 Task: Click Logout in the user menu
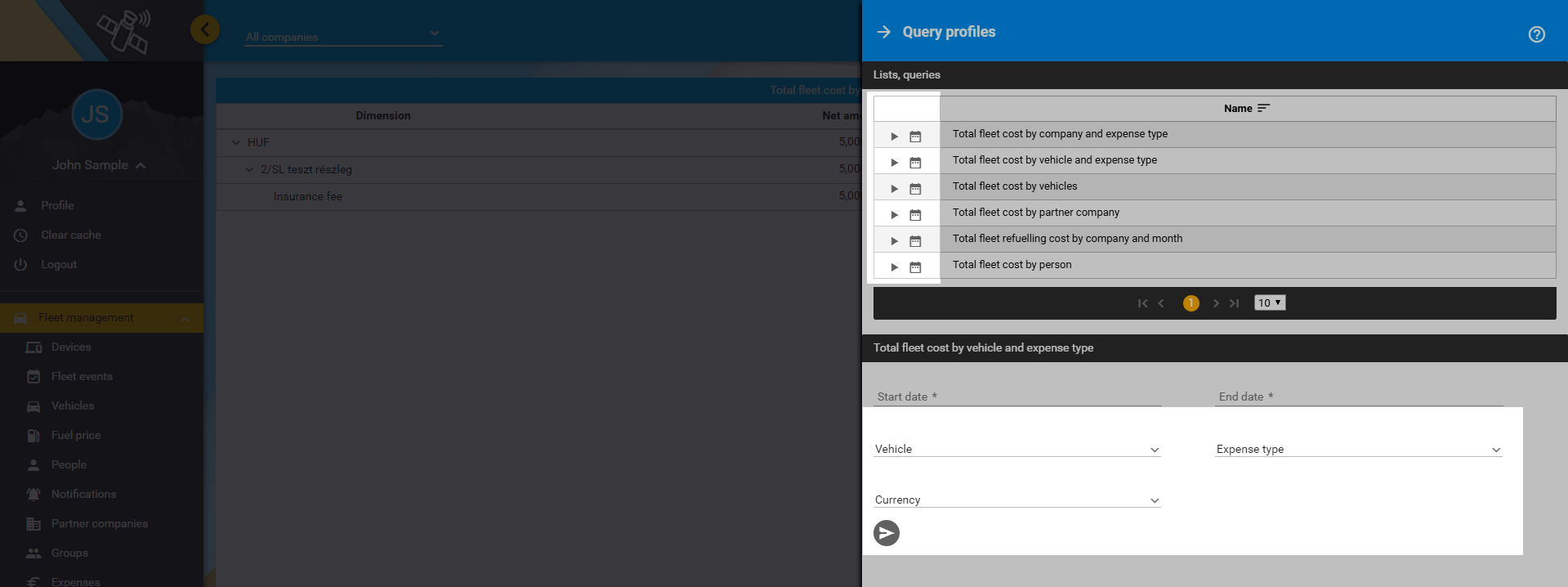(x=59, y=264)
